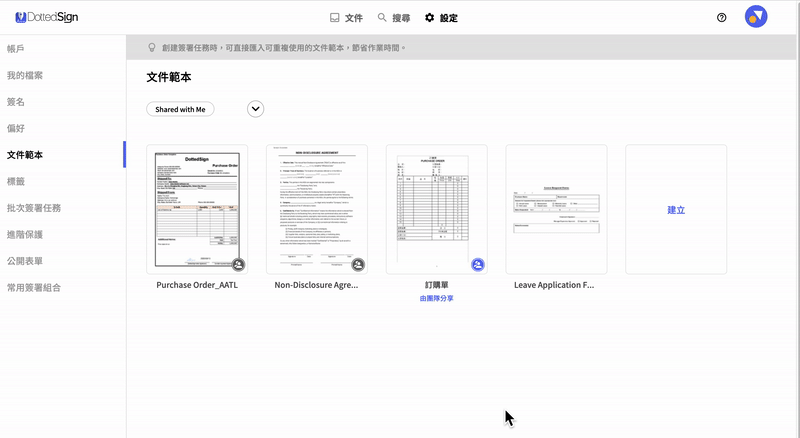Select the Shared with Me filter
The image size is (800, 438).
point(180,109)
